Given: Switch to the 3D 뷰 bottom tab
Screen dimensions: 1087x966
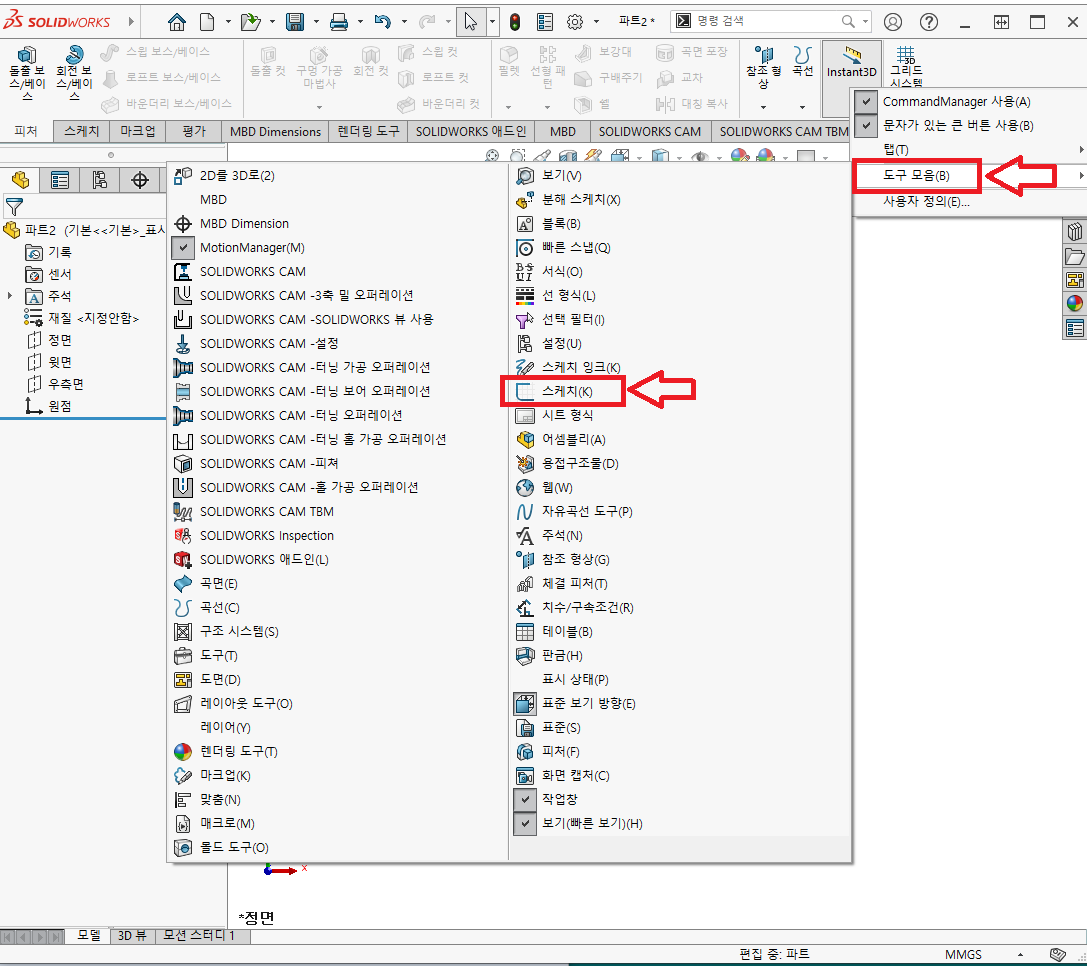Looking at the screenshot, I should [132, 936].
